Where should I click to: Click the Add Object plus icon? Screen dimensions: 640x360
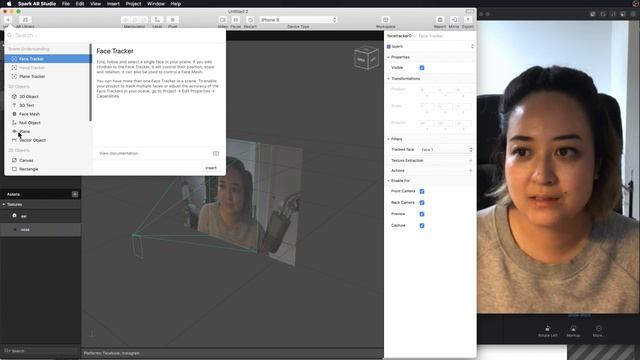(x=8, y=20)
